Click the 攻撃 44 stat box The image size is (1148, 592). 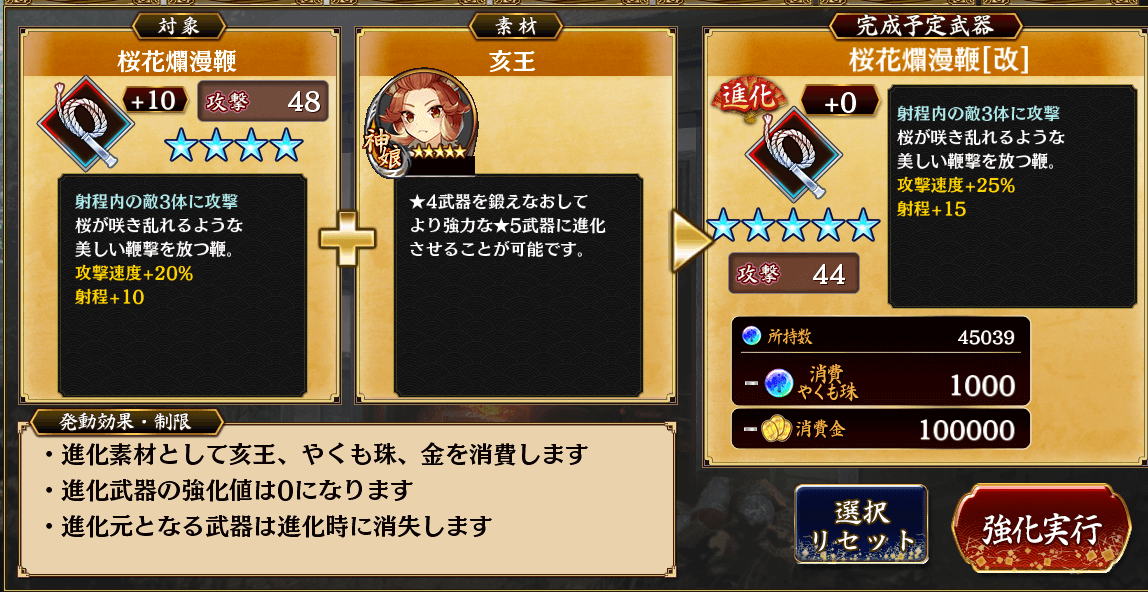pos(794,273)
